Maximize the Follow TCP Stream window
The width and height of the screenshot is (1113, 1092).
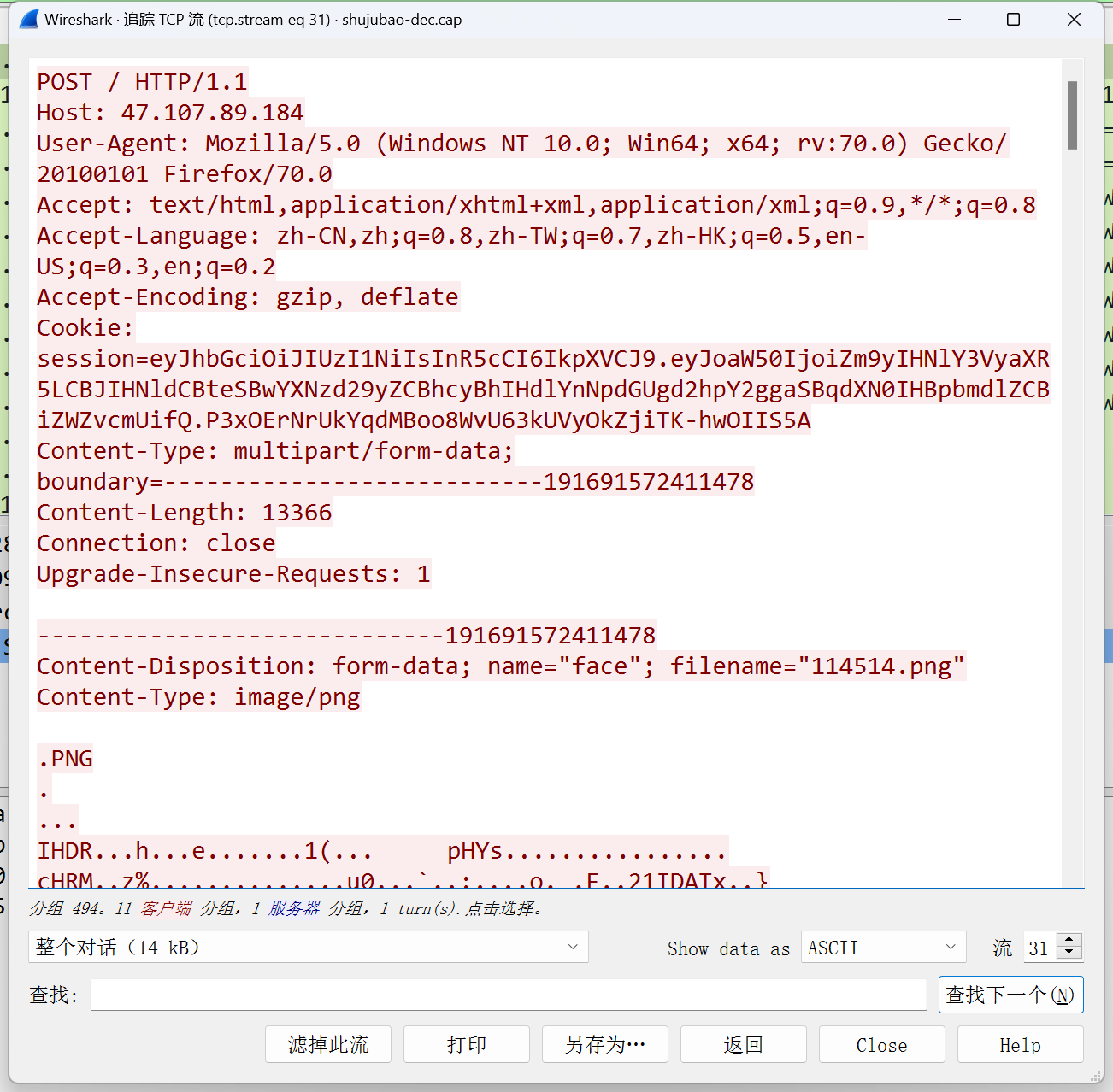click(x=1013, y=19)
